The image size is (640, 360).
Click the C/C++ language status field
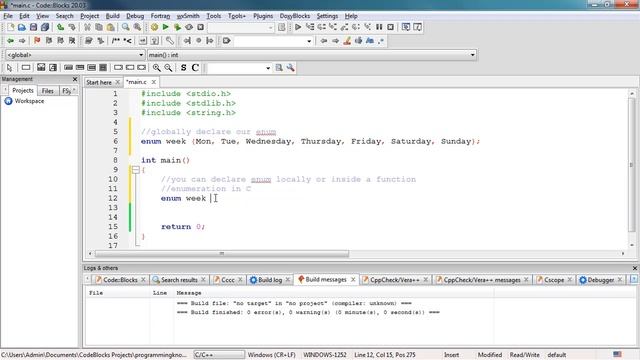pyautogui.click(x=219, y=355)
